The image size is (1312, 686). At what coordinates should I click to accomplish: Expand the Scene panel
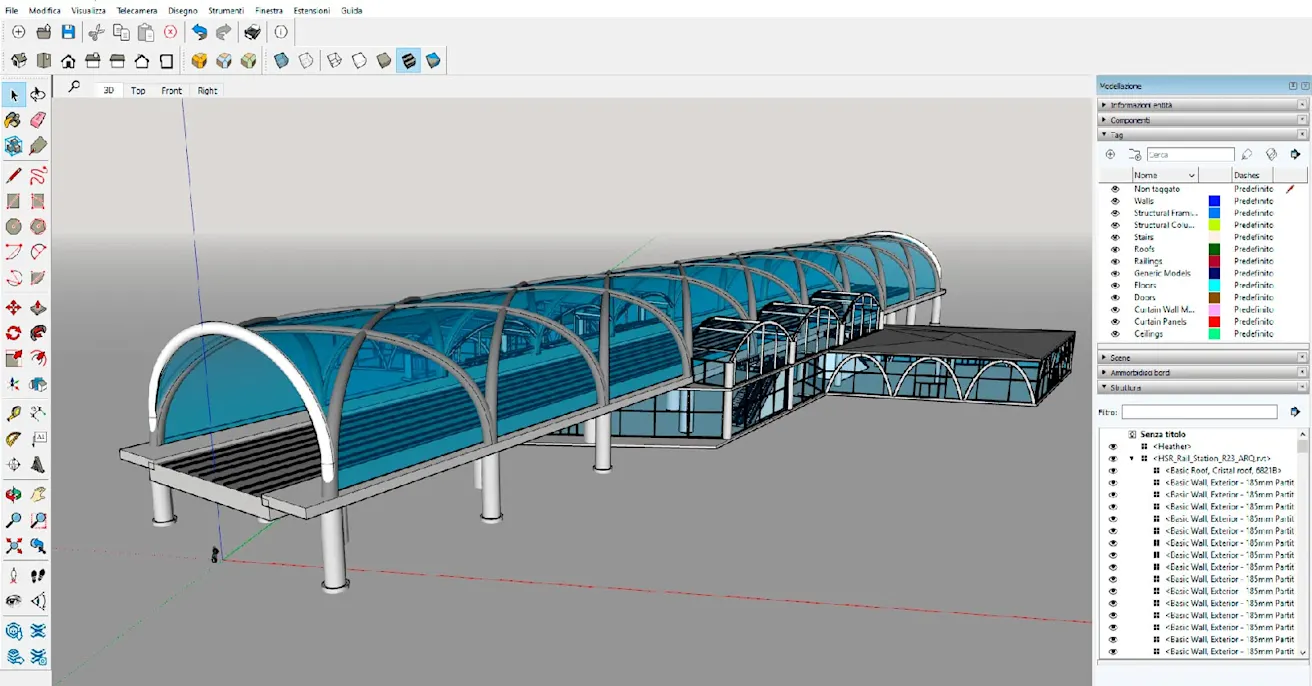[x=1203, y=357]
